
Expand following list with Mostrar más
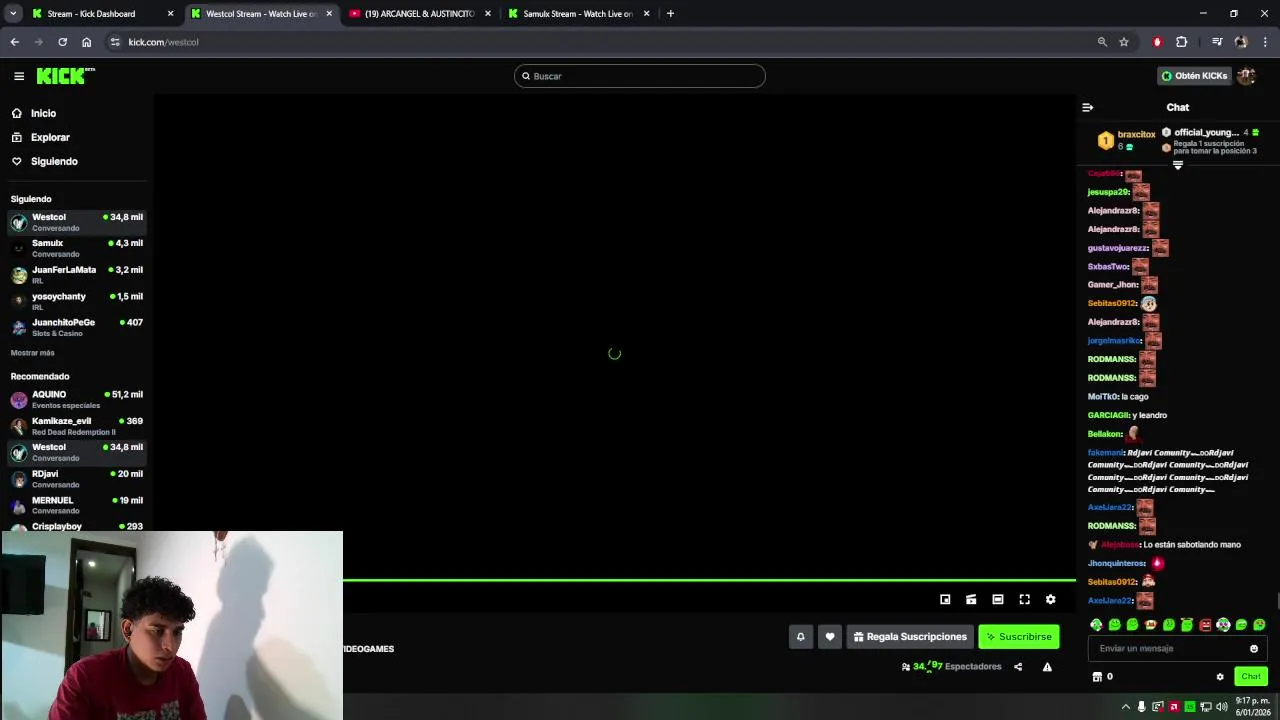pos(33,353)
